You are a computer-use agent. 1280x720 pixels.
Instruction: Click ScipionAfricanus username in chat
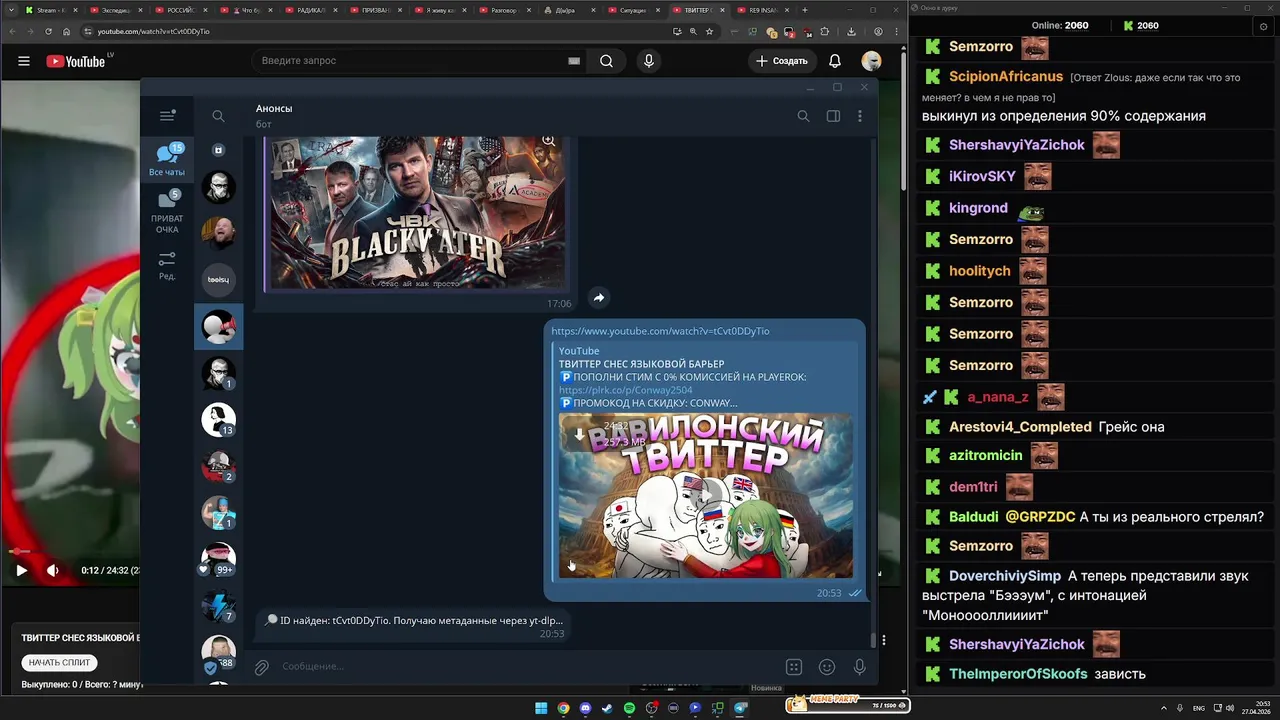[x=1006, y=77]
